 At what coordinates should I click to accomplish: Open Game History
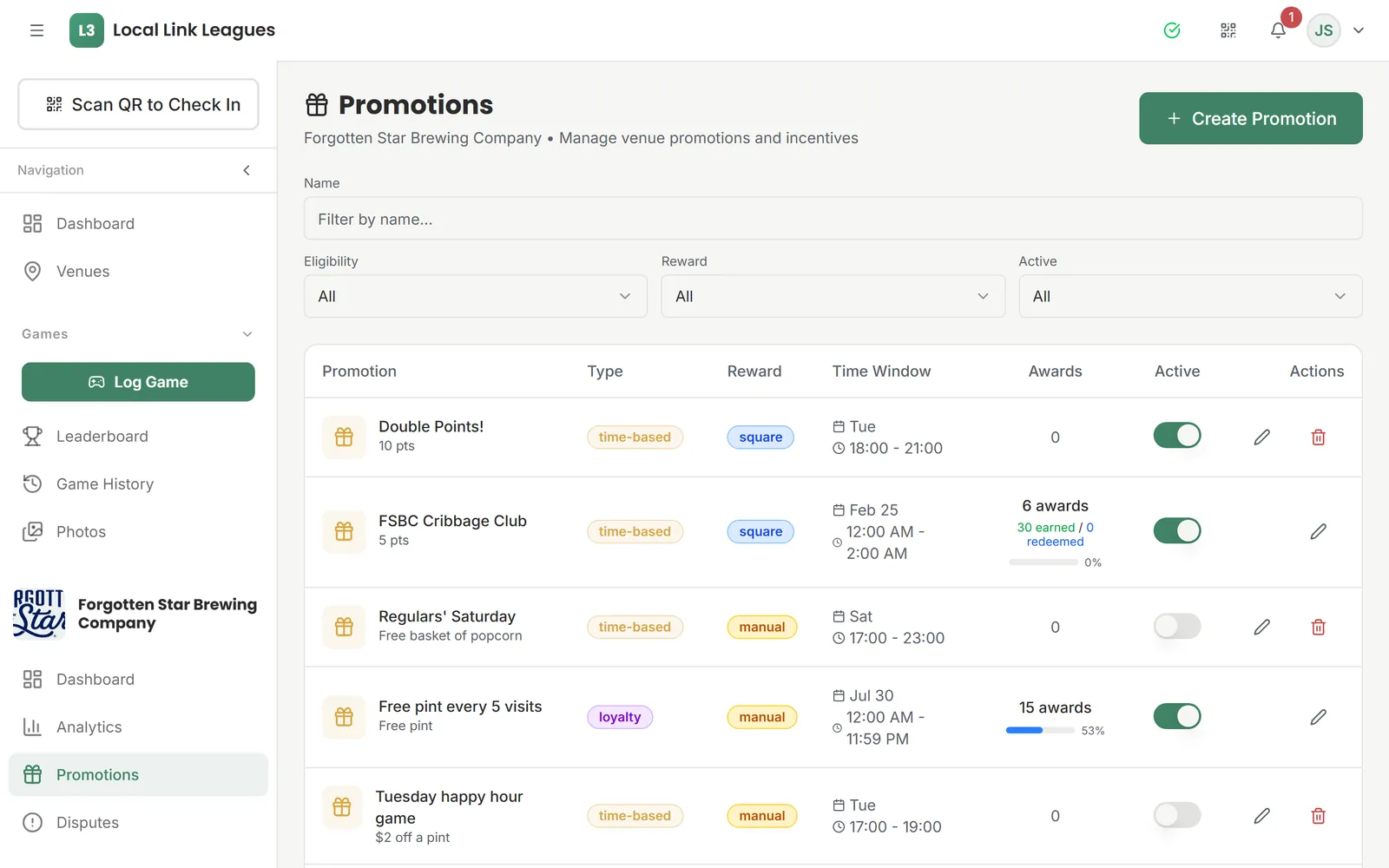click(x=139, y=484)
